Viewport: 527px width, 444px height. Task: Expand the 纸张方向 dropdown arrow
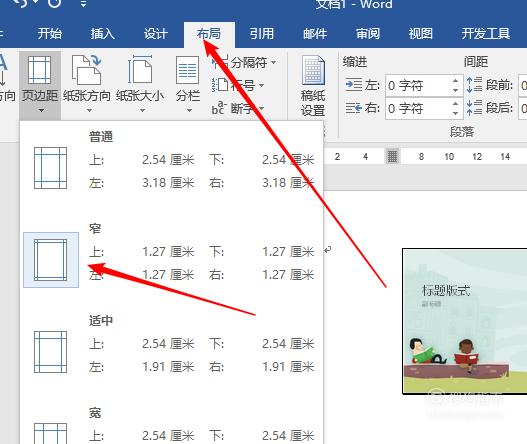[x=89, y=110]
